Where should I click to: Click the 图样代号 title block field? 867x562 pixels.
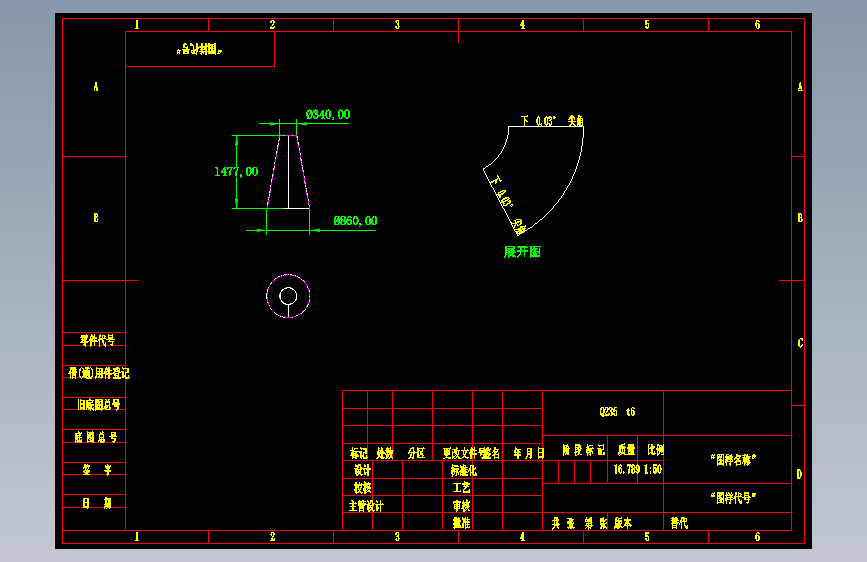coord(733,498)
